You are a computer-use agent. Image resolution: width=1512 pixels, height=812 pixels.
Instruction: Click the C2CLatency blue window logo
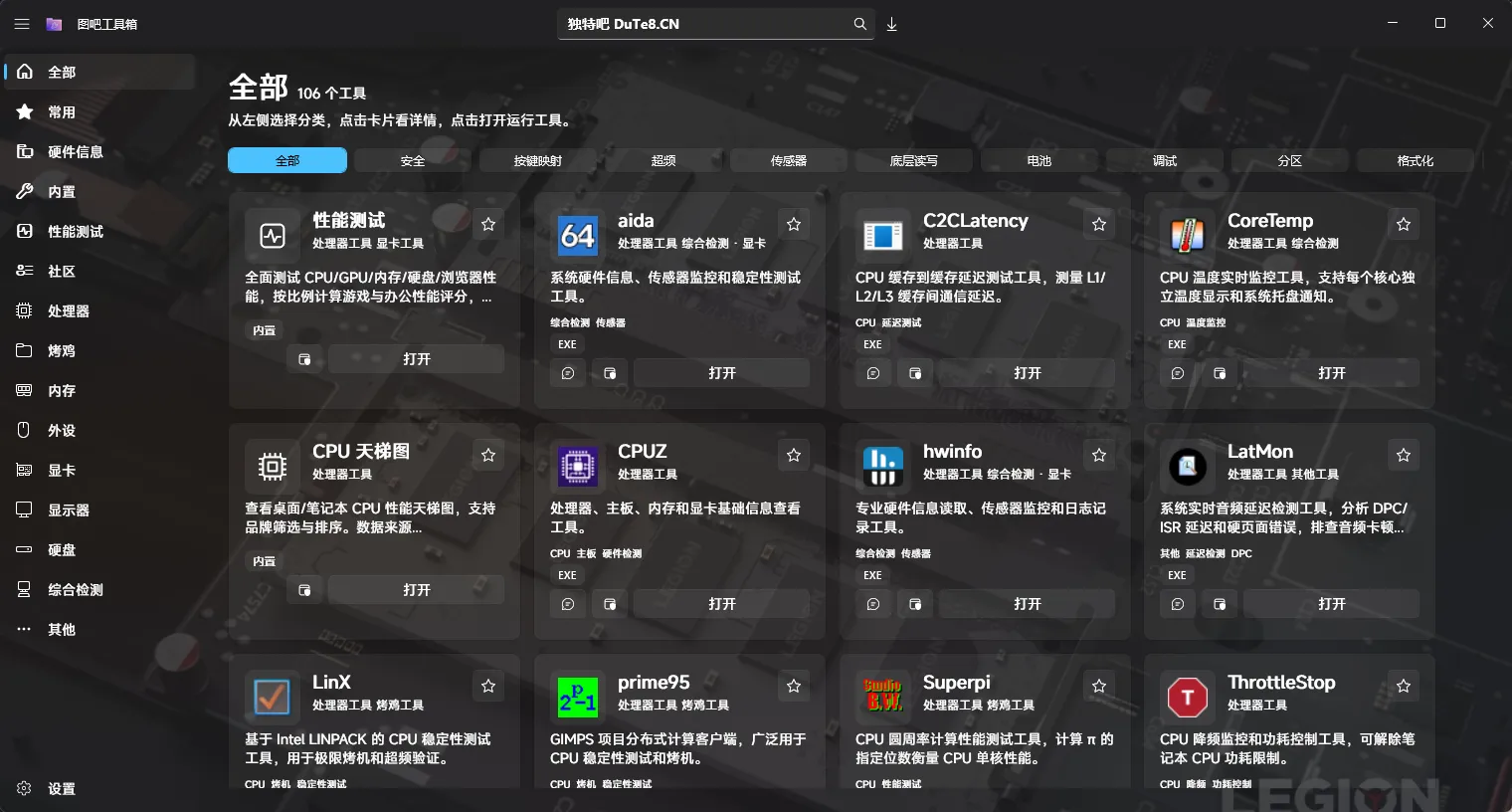(x=883, y=236)
